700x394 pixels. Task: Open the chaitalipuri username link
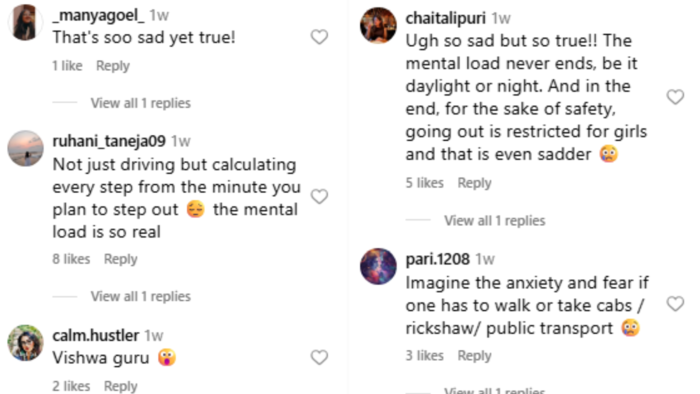click(x=445, y=18)
